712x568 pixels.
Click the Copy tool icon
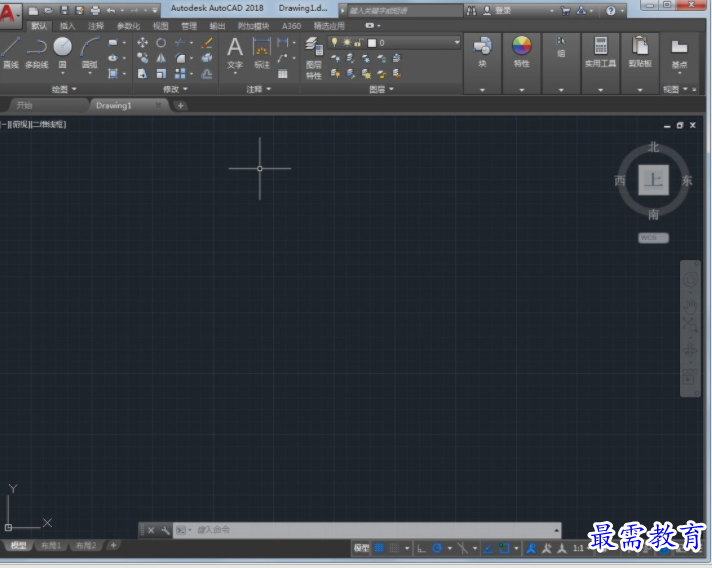pyautogui.click(x=142, y=58)
